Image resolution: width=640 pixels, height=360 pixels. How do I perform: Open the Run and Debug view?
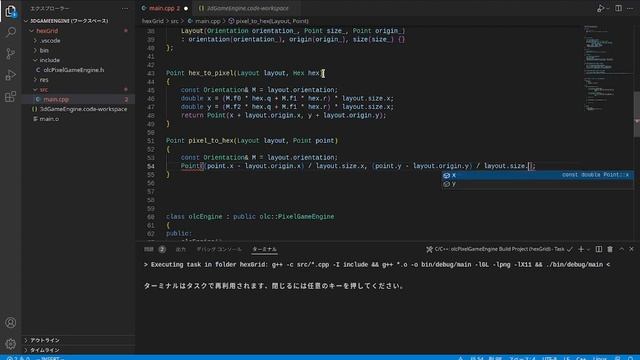[x=11, y=75]
